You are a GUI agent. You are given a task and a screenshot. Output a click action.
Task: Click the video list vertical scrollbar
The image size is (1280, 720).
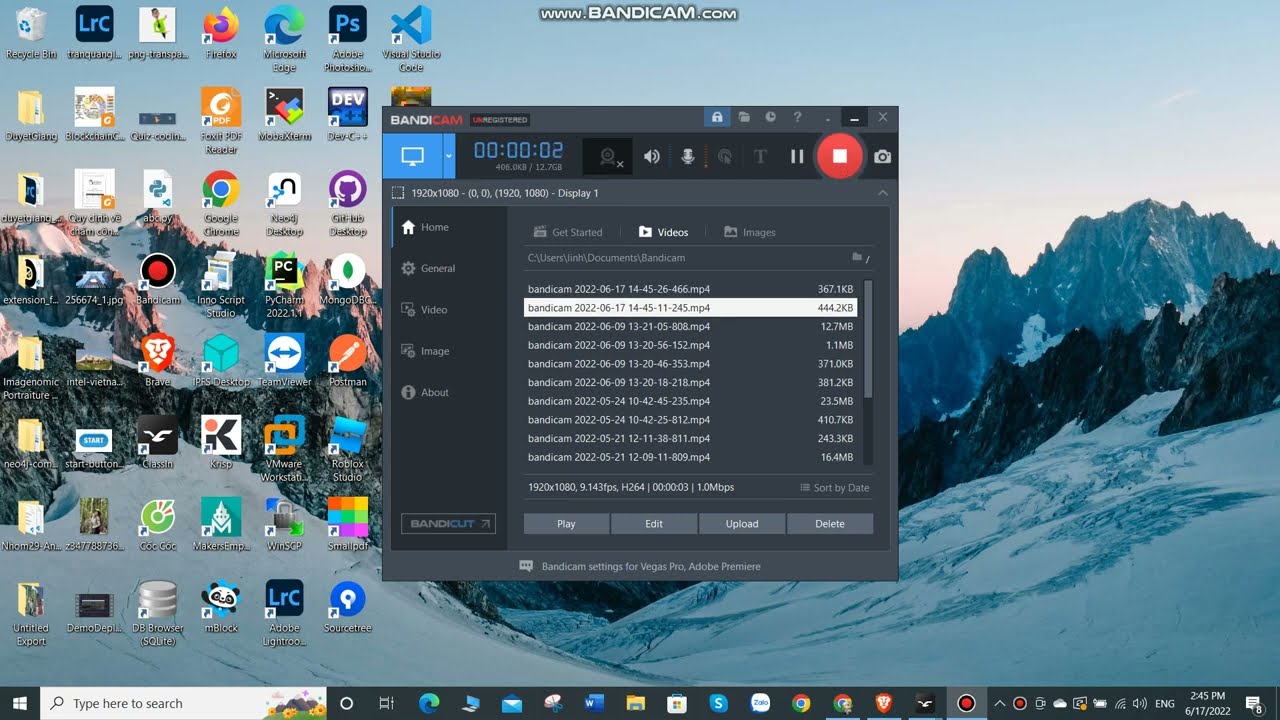coord(868,339)
